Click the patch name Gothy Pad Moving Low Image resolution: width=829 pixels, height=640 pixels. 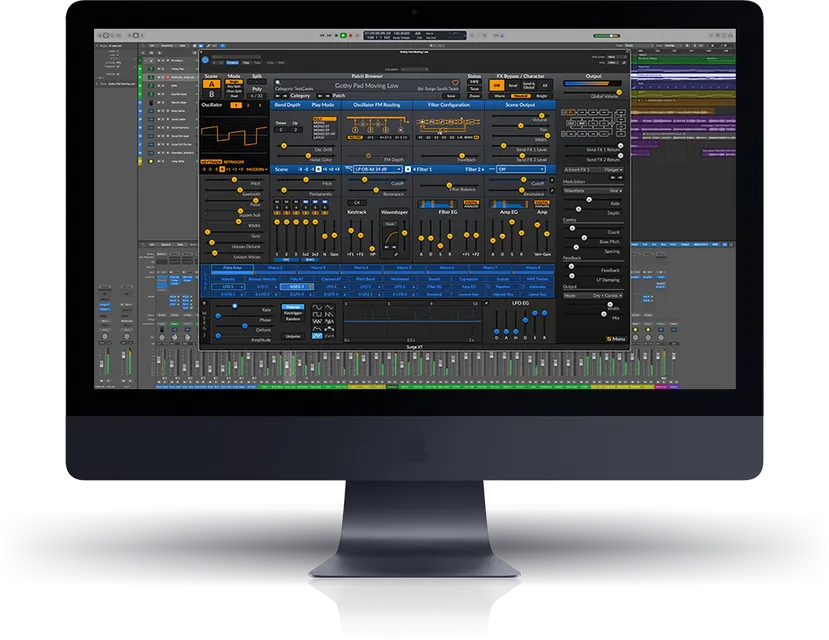(367, 86)
